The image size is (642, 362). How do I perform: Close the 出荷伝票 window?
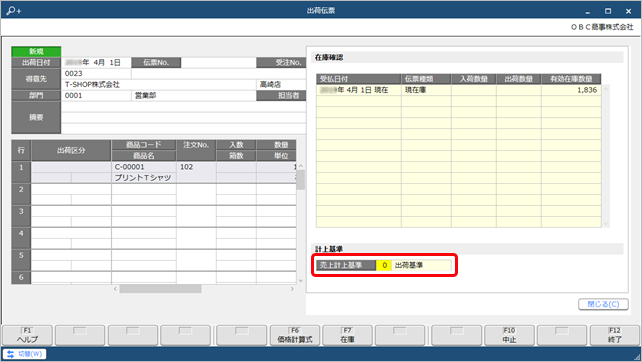(x=628, y=11)
